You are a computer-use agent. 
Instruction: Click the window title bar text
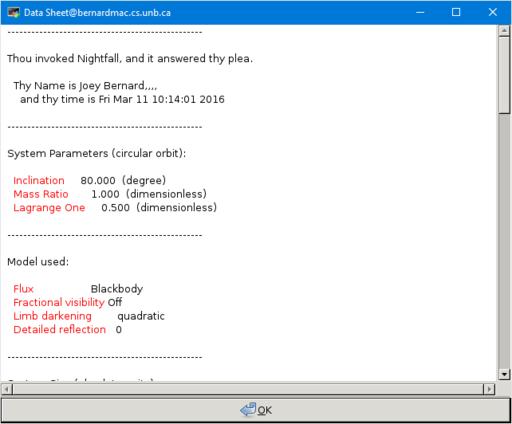(x=97, y=13)
